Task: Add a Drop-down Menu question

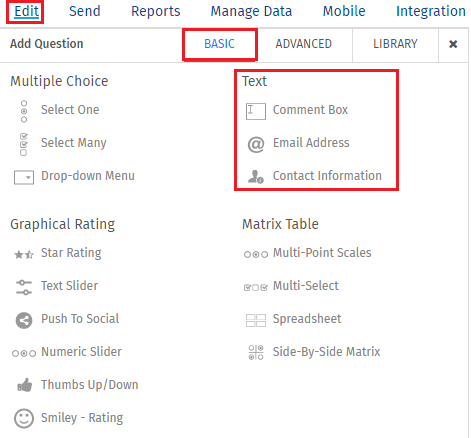Action: (88, 176)
